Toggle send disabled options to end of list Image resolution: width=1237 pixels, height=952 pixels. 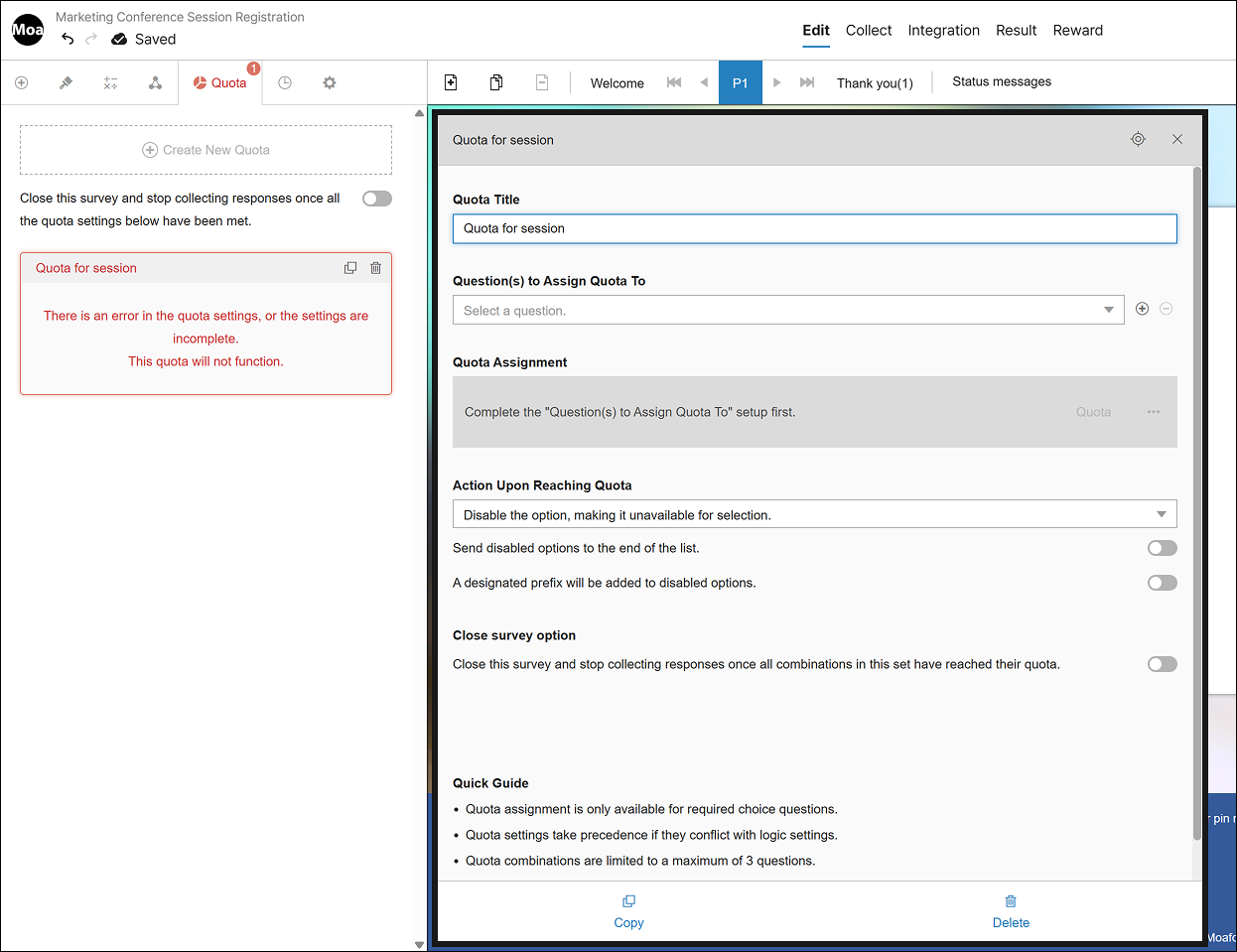1163,548
